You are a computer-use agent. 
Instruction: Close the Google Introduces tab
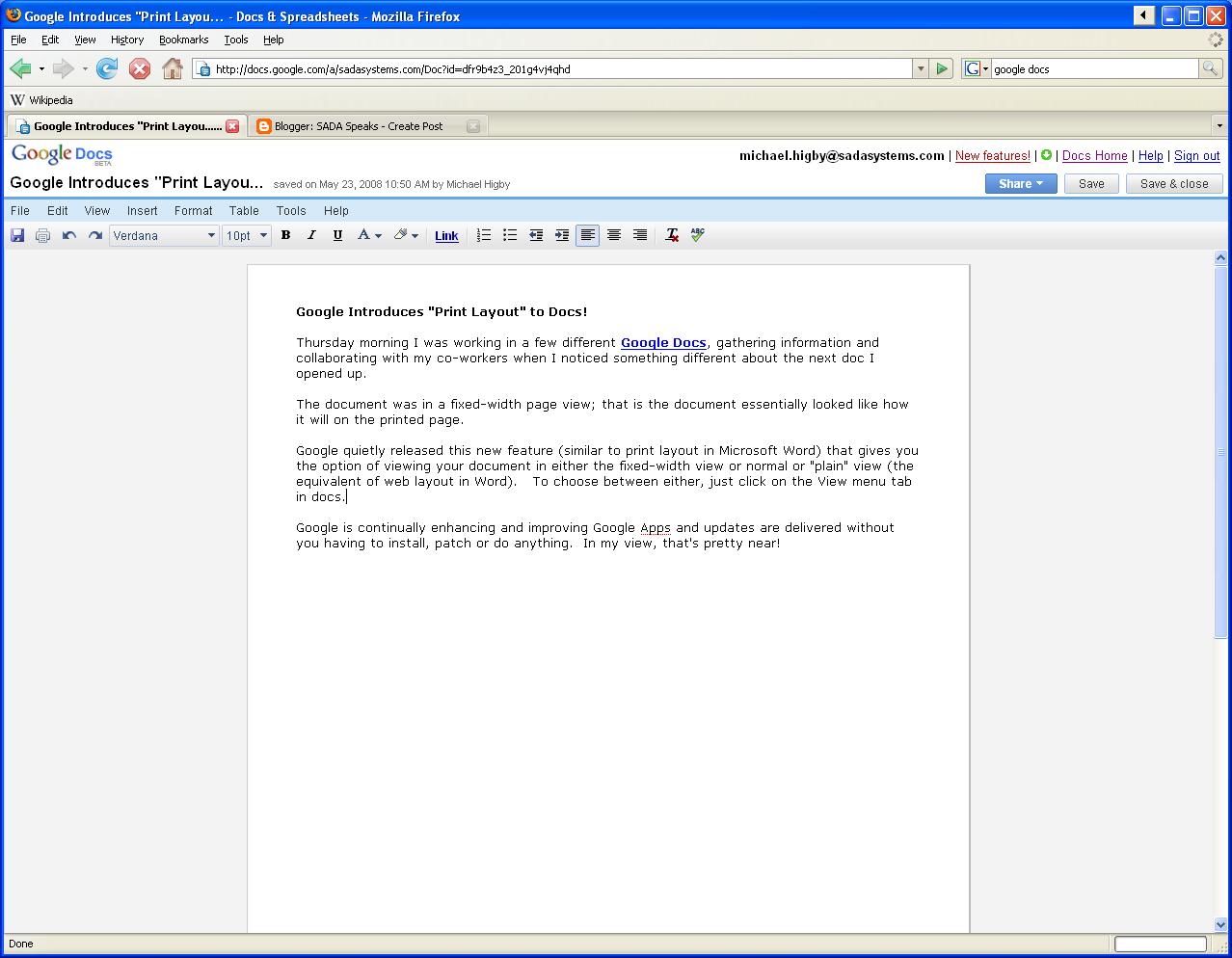coord(232,126)
